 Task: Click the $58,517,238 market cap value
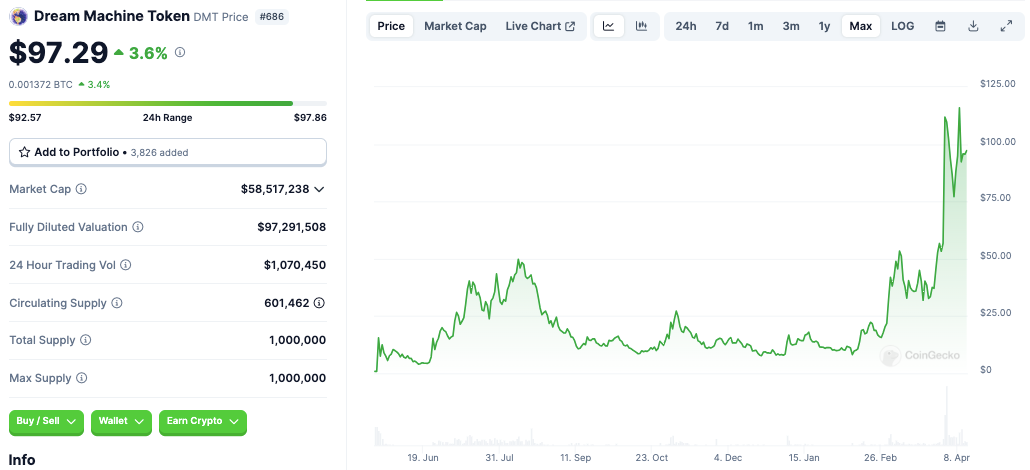(275, 189)
